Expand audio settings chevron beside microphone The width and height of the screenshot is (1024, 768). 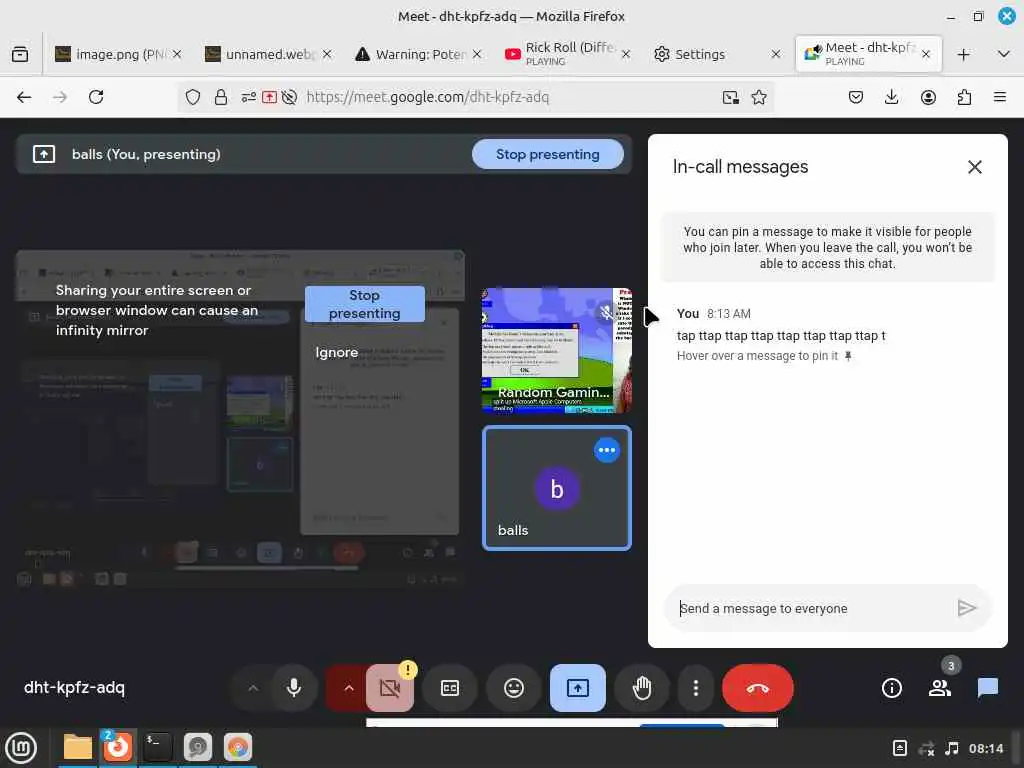[253, 688]
